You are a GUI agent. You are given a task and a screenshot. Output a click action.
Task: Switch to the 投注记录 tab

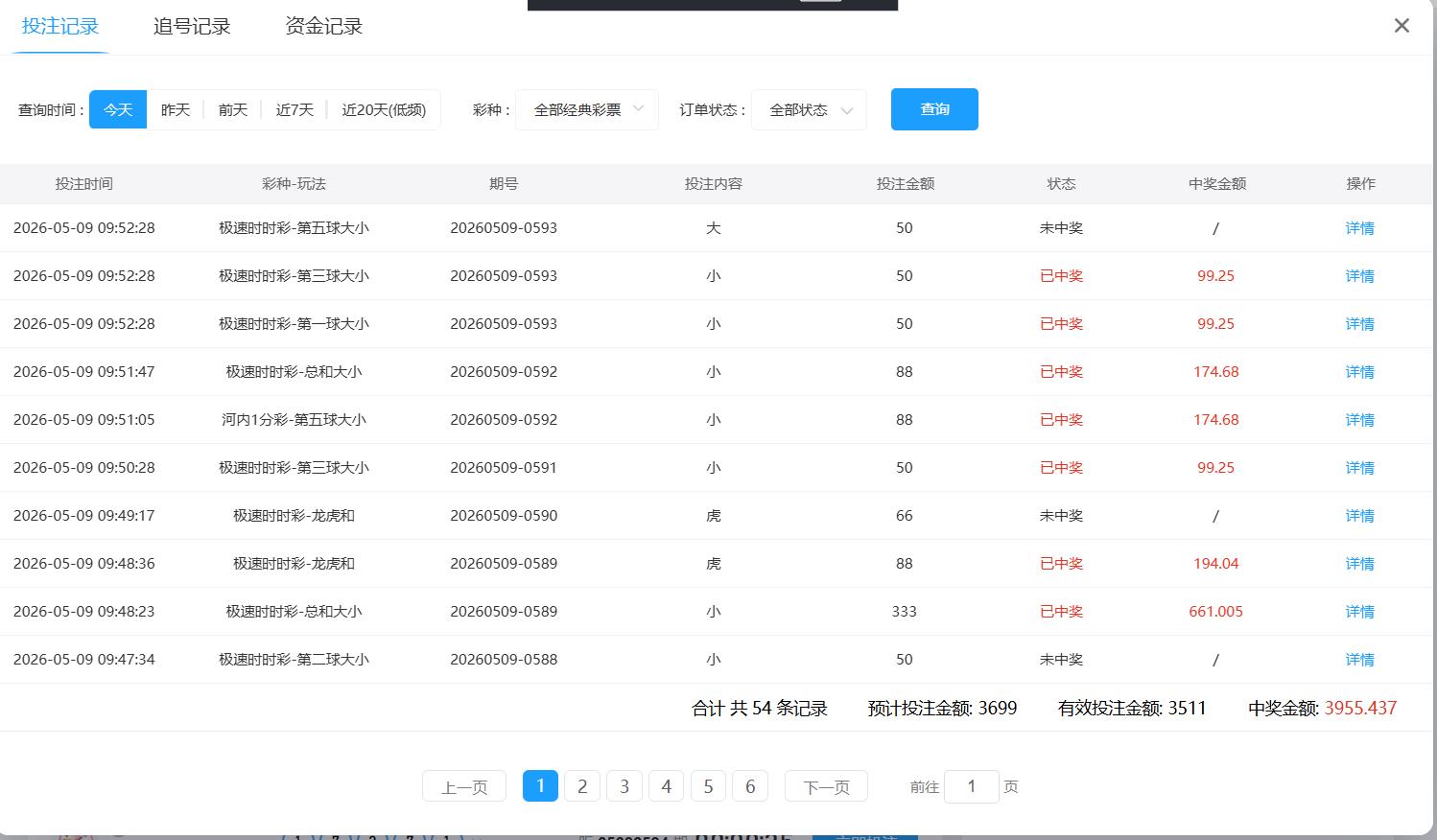tap(60, 26)
